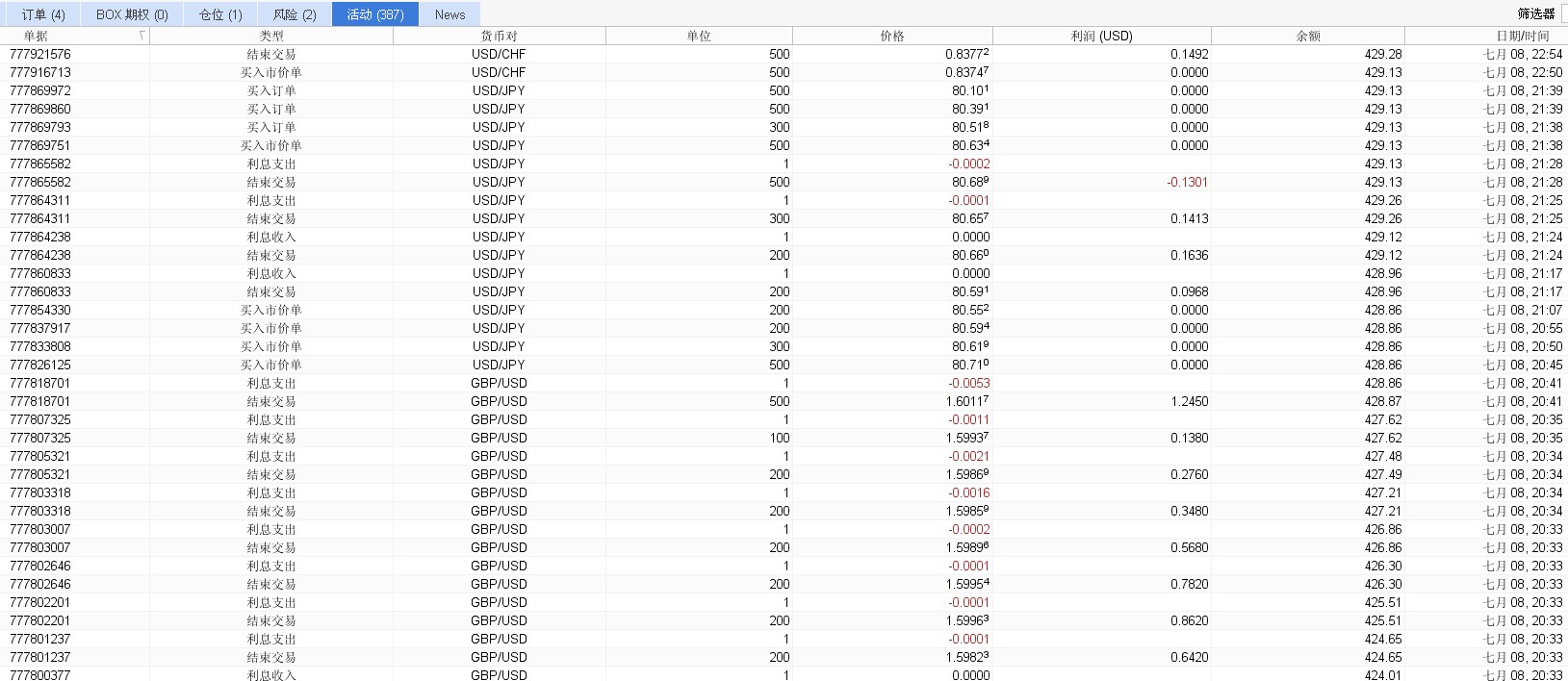Click the timestamp 七月 08, 22:54
Image resolution: width=1568 pixels, height=681 pixels.
pyautogui.click(x=1523, y=55)
